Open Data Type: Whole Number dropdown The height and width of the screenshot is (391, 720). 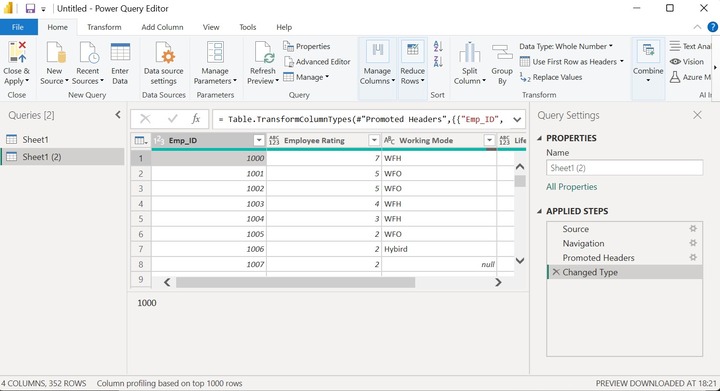pos(566,46)
